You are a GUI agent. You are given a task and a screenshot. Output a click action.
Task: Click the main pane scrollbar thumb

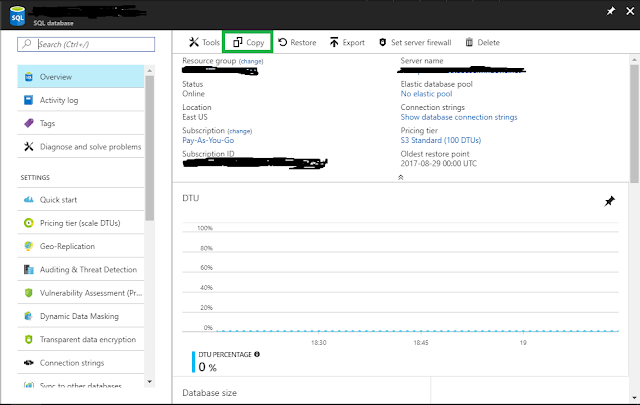tap(634, 123)
